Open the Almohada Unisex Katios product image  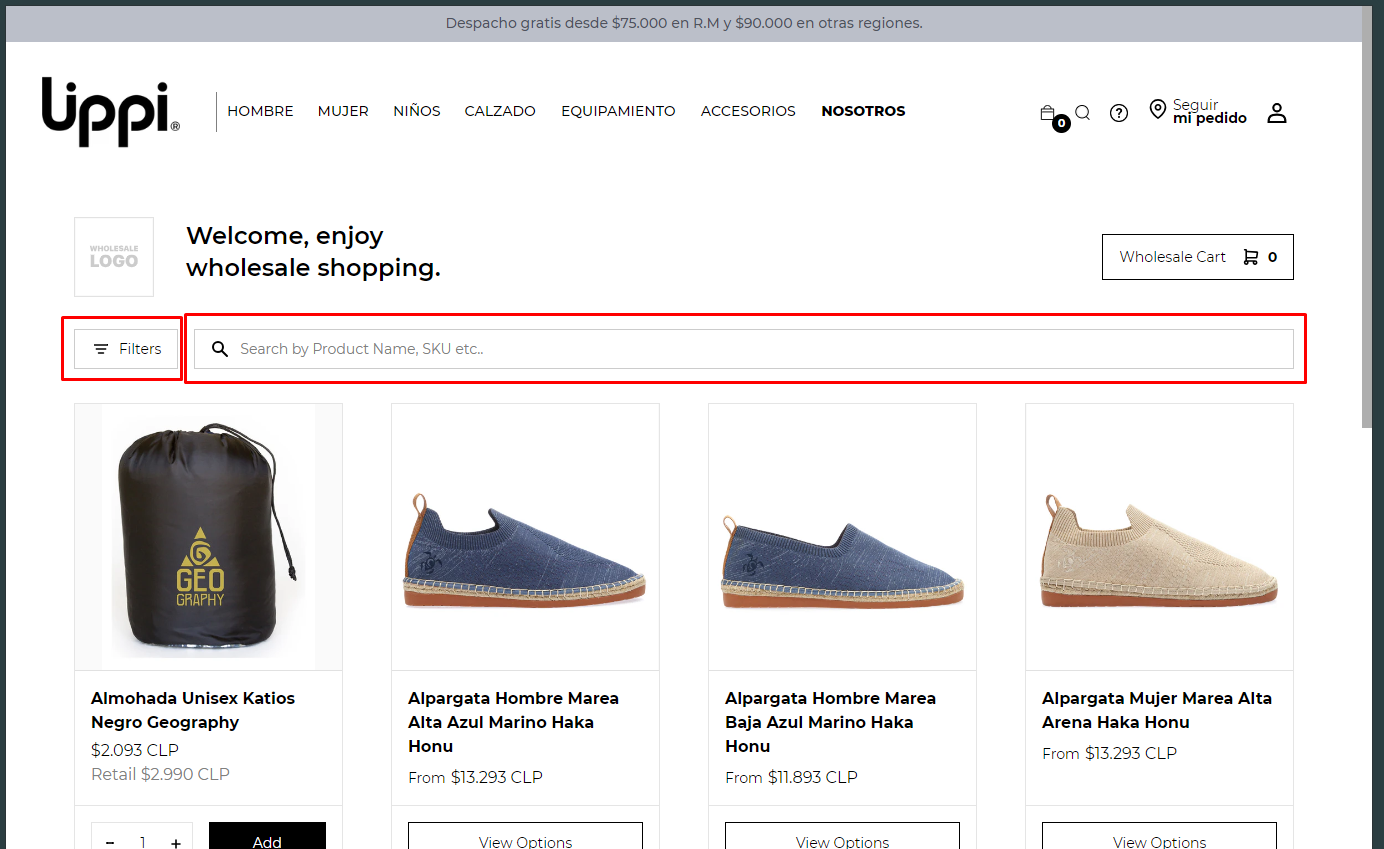(x=208, y=537)
